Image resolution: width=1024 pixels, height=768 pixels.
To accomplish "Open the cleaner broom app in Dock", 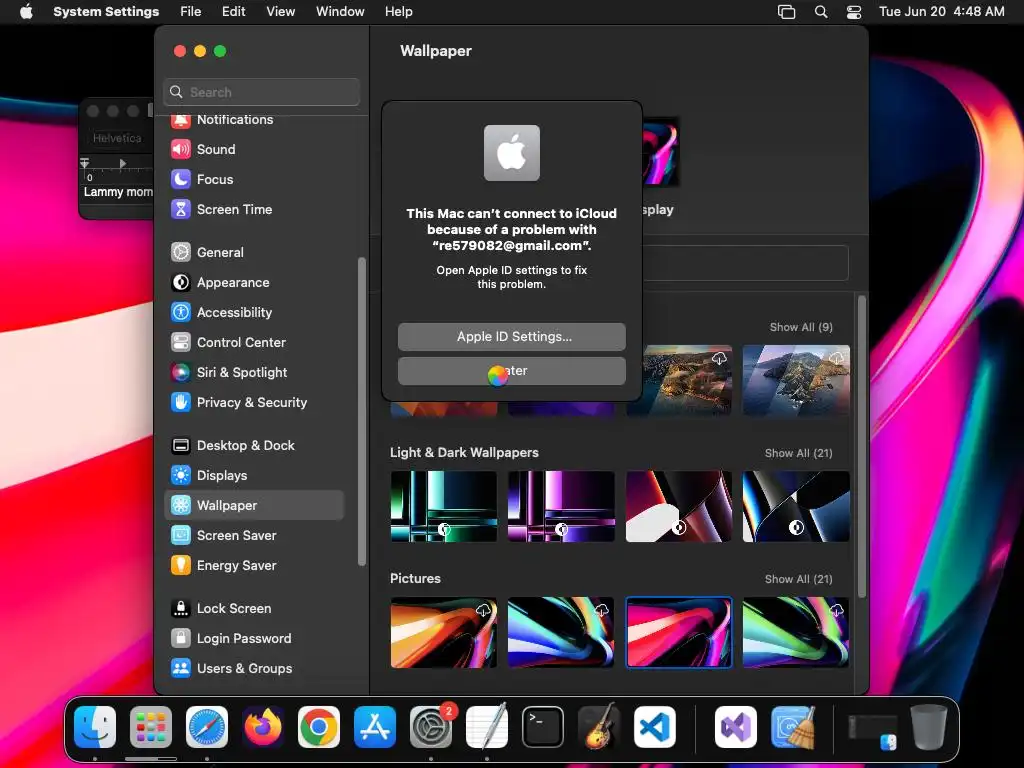I will pyautogui.click(x=792, y=727).
